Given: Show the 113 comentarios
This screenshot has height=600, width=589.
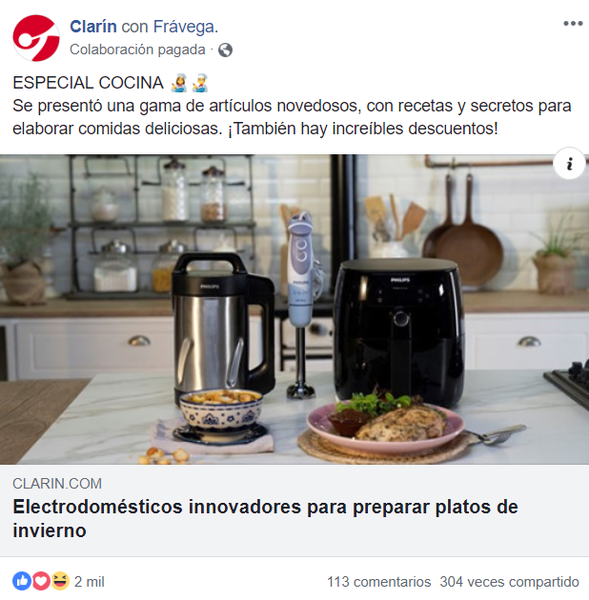Looking at the screenshot, I should click(x=379, y=582).
